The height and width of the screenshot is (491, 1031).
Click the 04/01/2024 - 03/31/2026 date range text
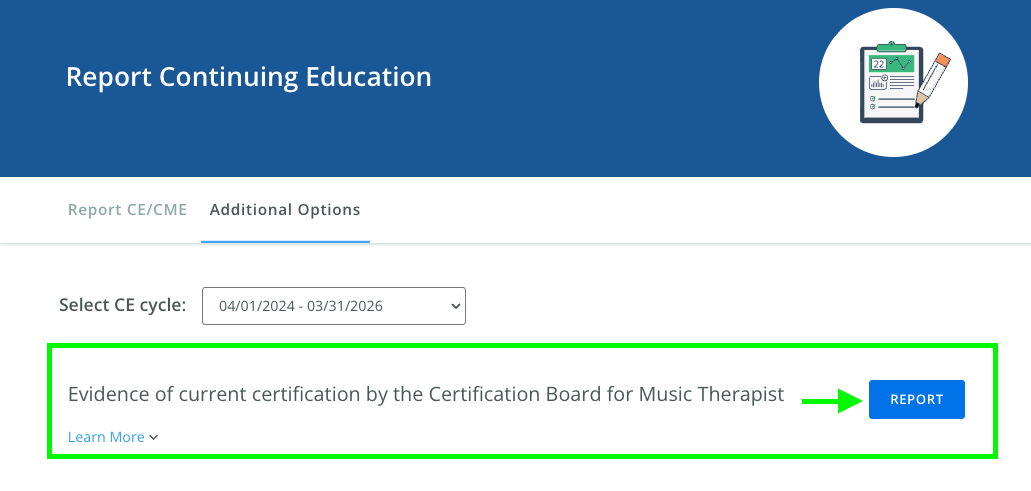click(x=301, y=306)
